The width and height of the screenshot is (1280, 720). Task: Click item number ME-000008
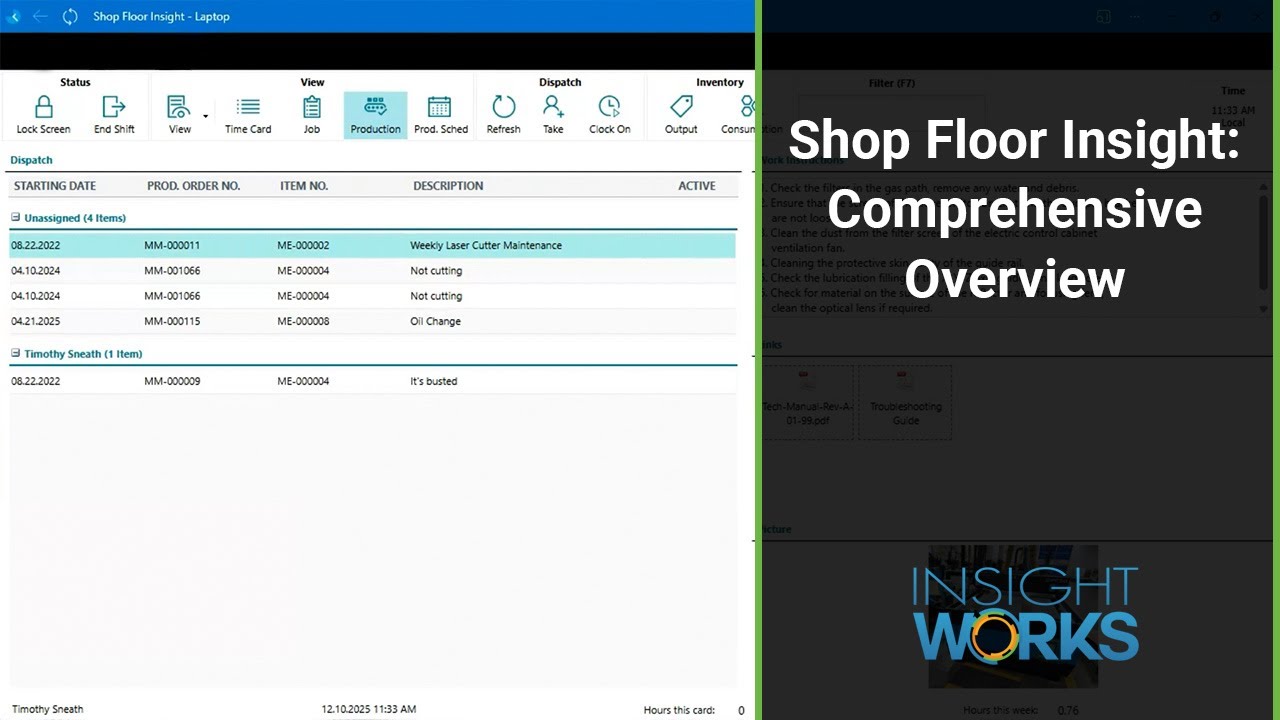(x=303, y=321)
